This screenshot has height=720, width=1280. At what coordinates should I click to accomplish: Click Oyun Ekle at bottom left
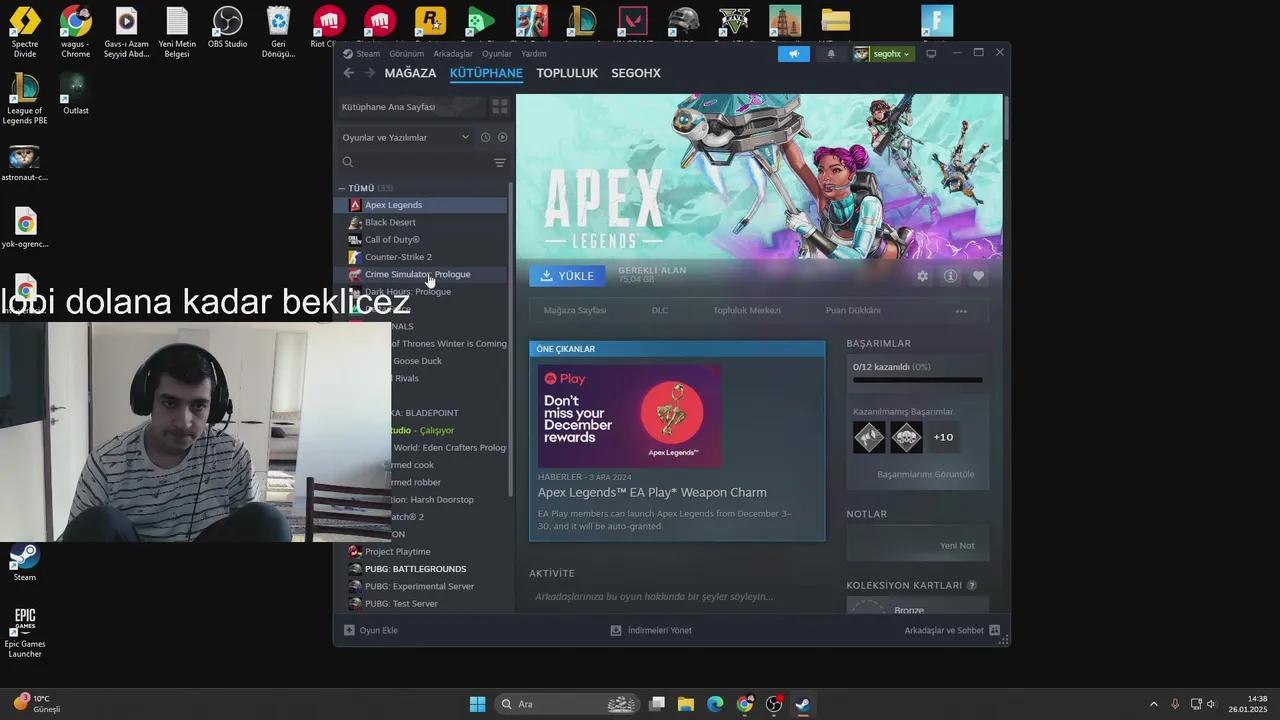point(371,630)
